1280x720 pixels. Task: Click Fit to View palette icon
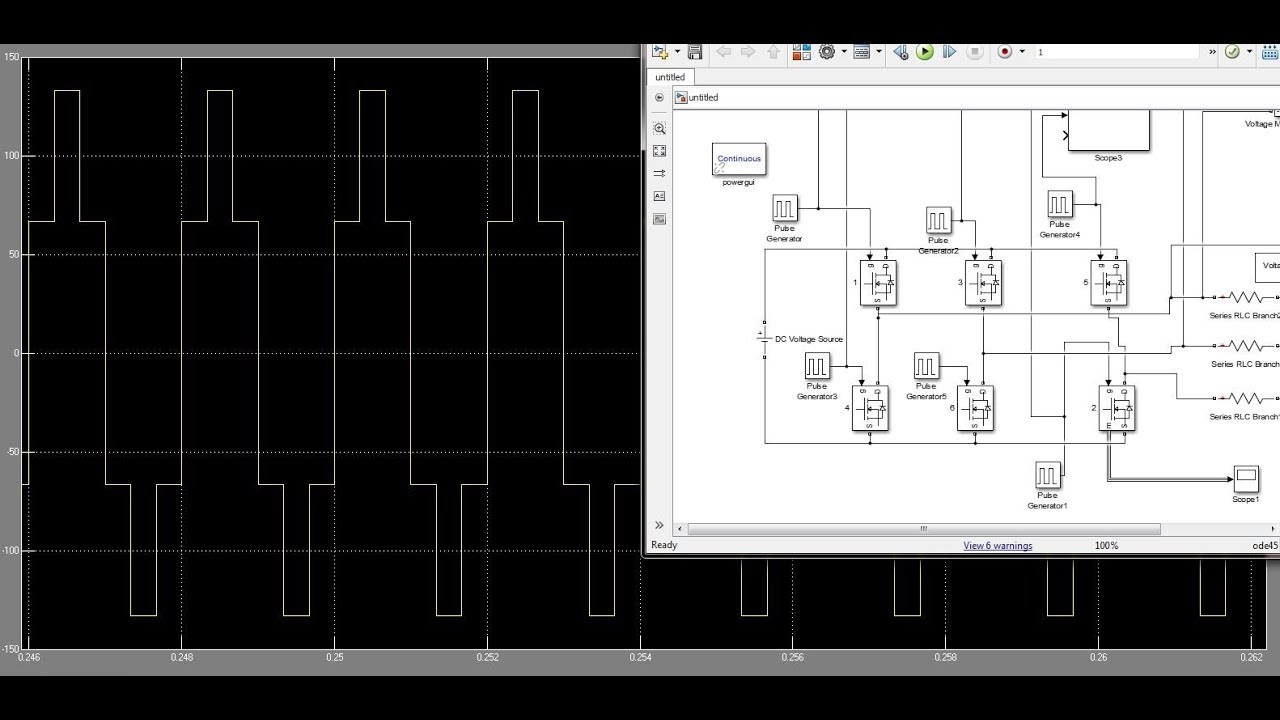click(x=659, y=151)
